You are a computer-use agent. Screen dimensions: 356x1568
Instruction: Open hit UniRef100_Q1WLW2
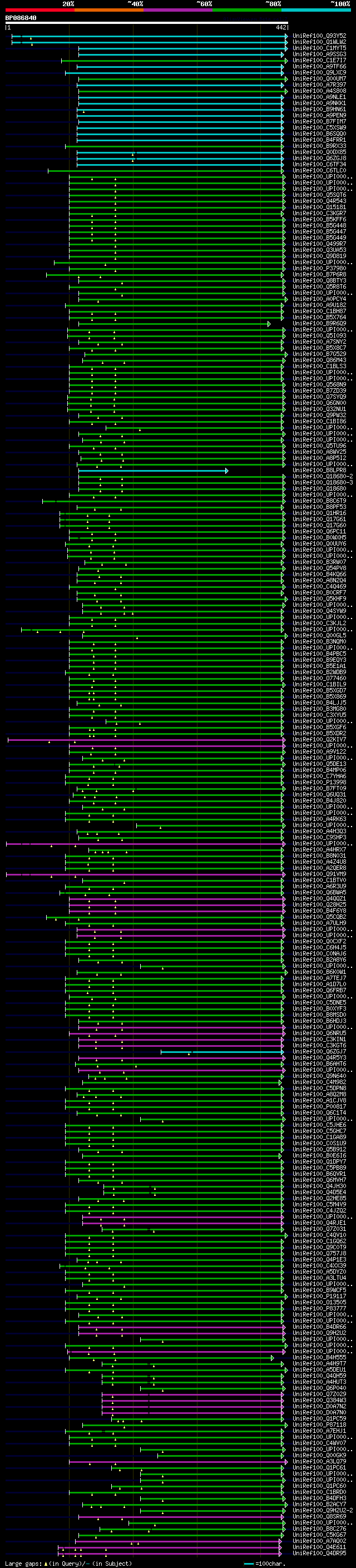pos(319,42)
